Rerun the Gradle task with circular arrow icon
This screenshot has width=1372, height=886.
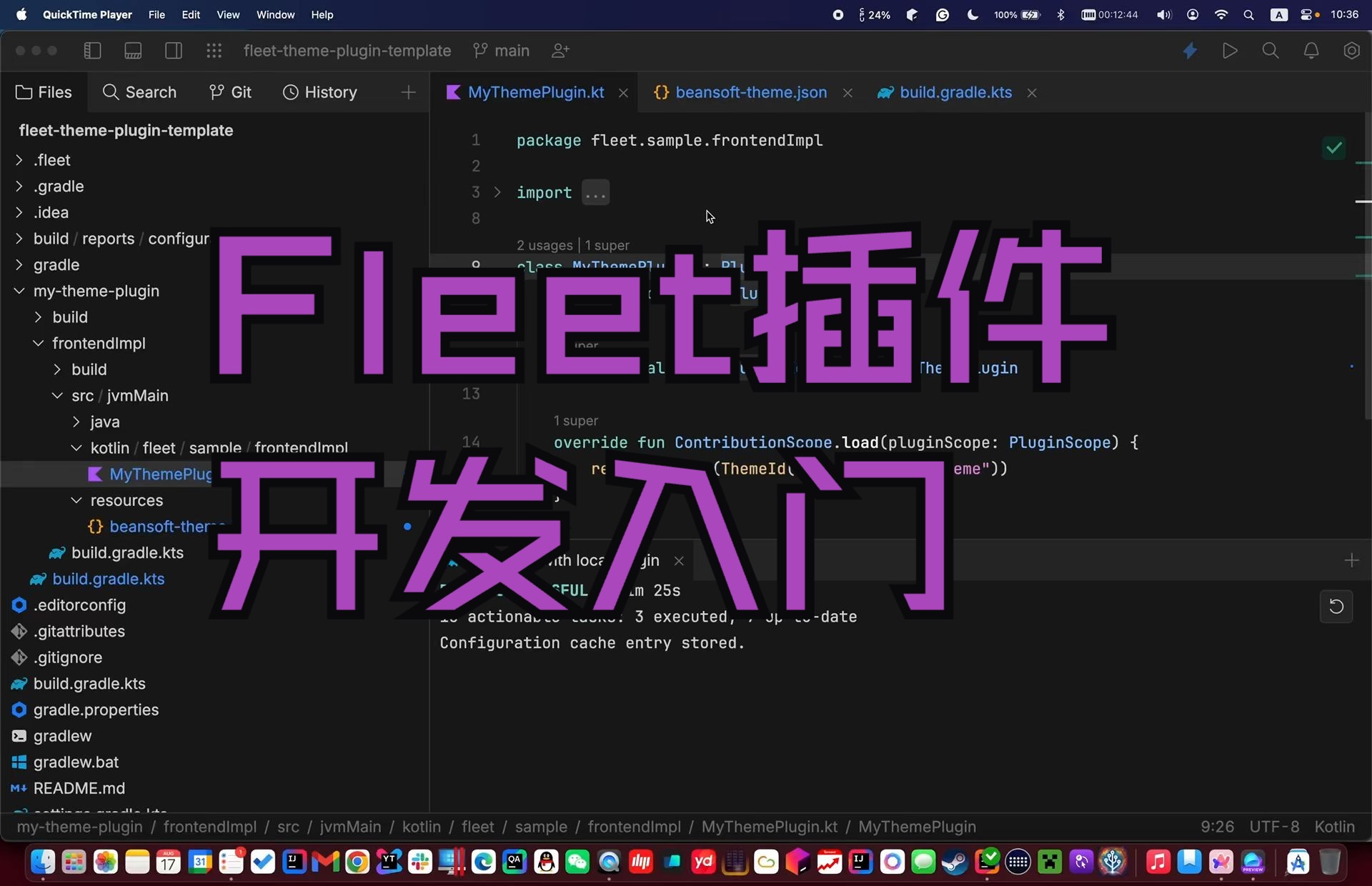coord(1336,606)
